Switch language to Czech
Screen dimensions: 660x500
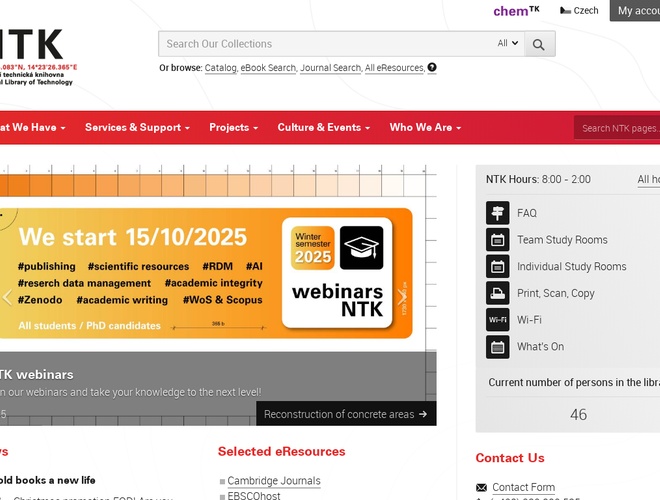tap(579, 11)
